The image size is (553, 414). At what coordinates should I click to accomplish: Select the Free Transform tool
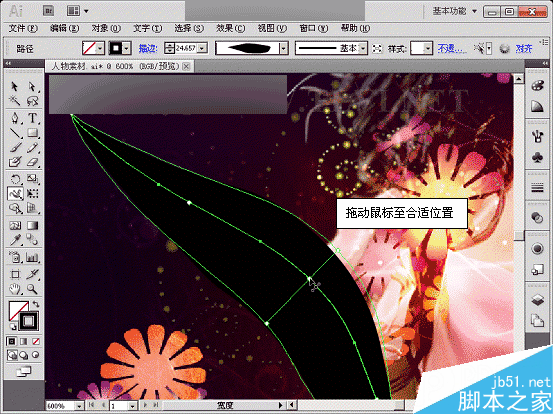coord(32,193)
